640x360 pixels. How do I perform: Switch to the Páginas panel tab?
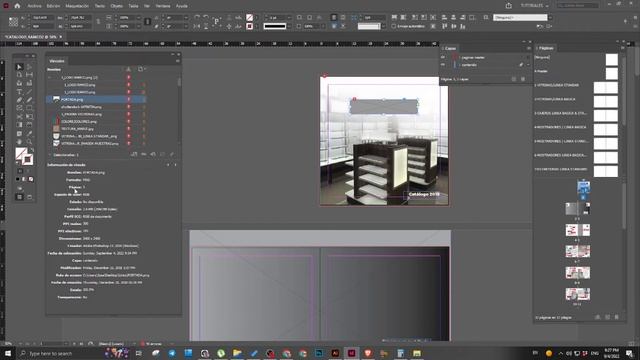[546, 48]
